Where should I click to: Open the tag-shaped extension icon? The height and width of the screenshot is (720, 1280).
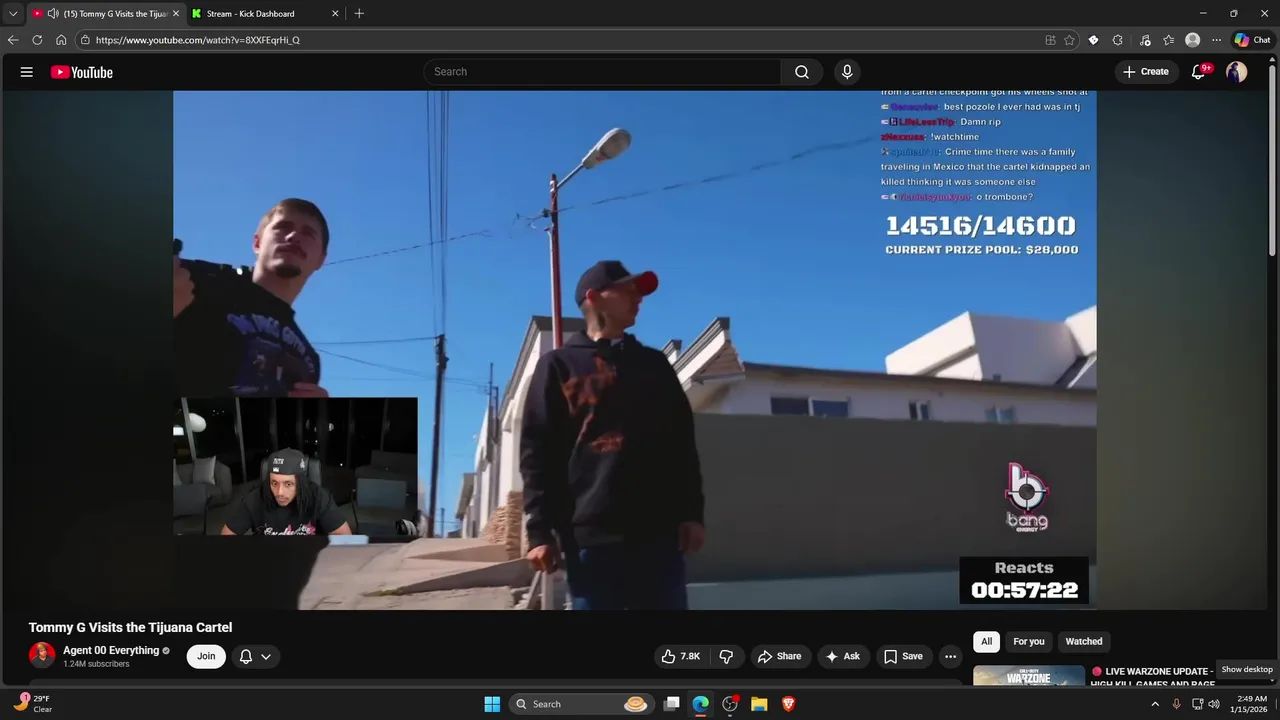click(1093, 40)
